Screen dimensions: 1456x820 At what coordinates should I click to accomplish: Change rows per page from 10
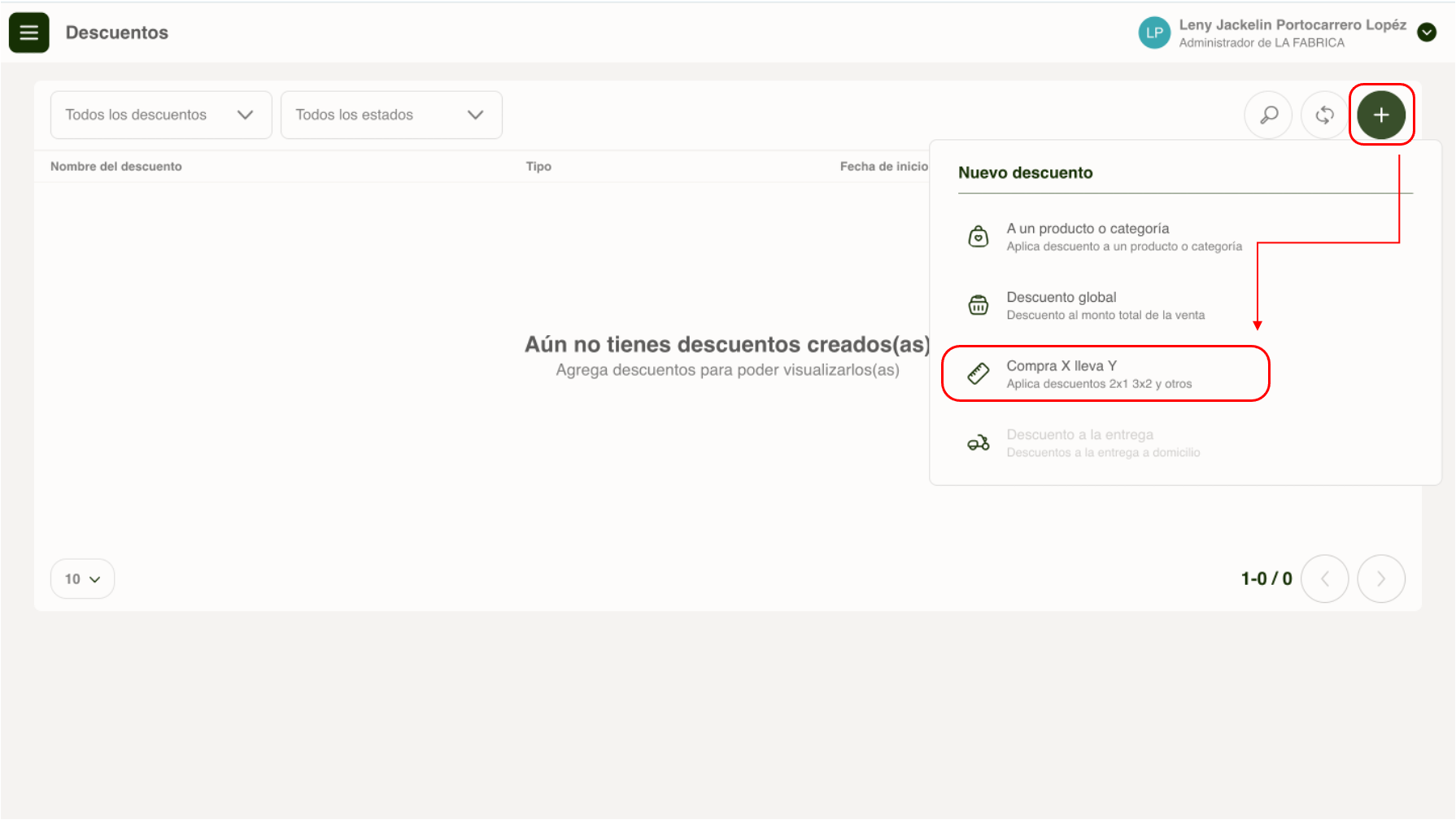click(82, 579)
